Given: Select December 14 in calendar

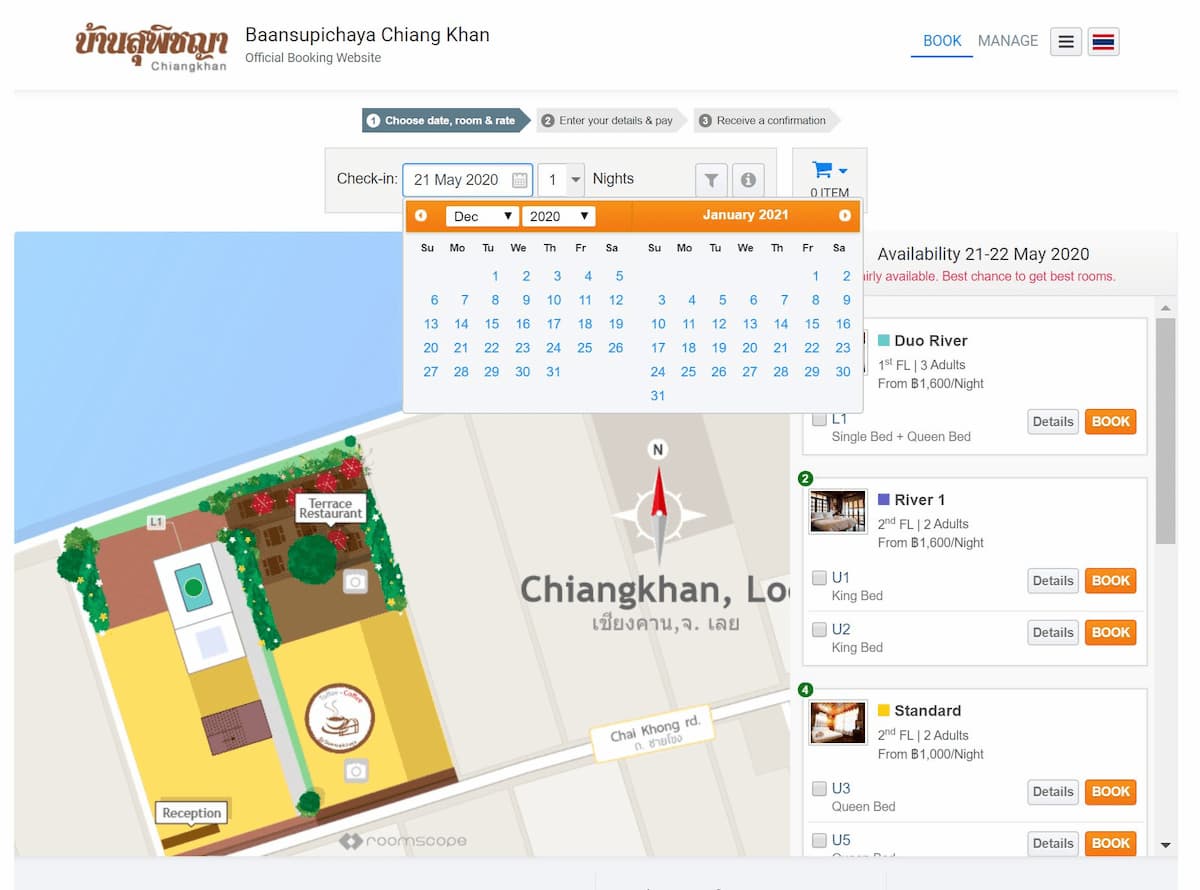Looking at the screenshot, I should 461,324.
